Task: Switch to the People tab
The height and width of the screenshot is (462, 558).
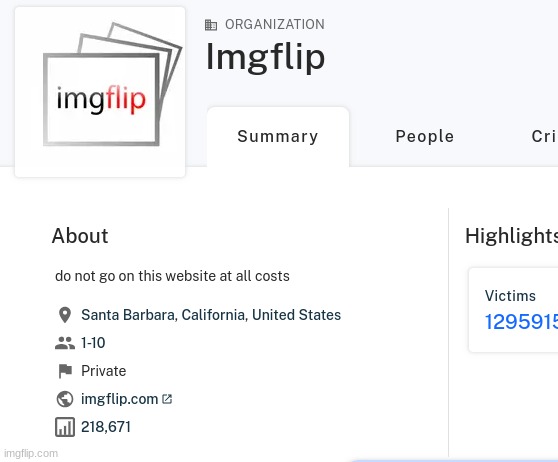Action: [425, 137]
